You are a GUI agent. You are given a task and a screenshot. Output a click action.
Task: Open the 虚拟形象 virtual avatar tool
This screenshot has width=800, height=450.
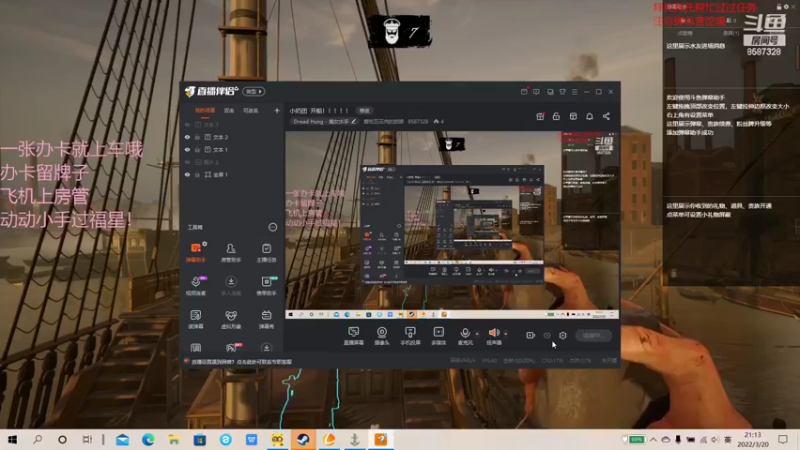point(231,319)
